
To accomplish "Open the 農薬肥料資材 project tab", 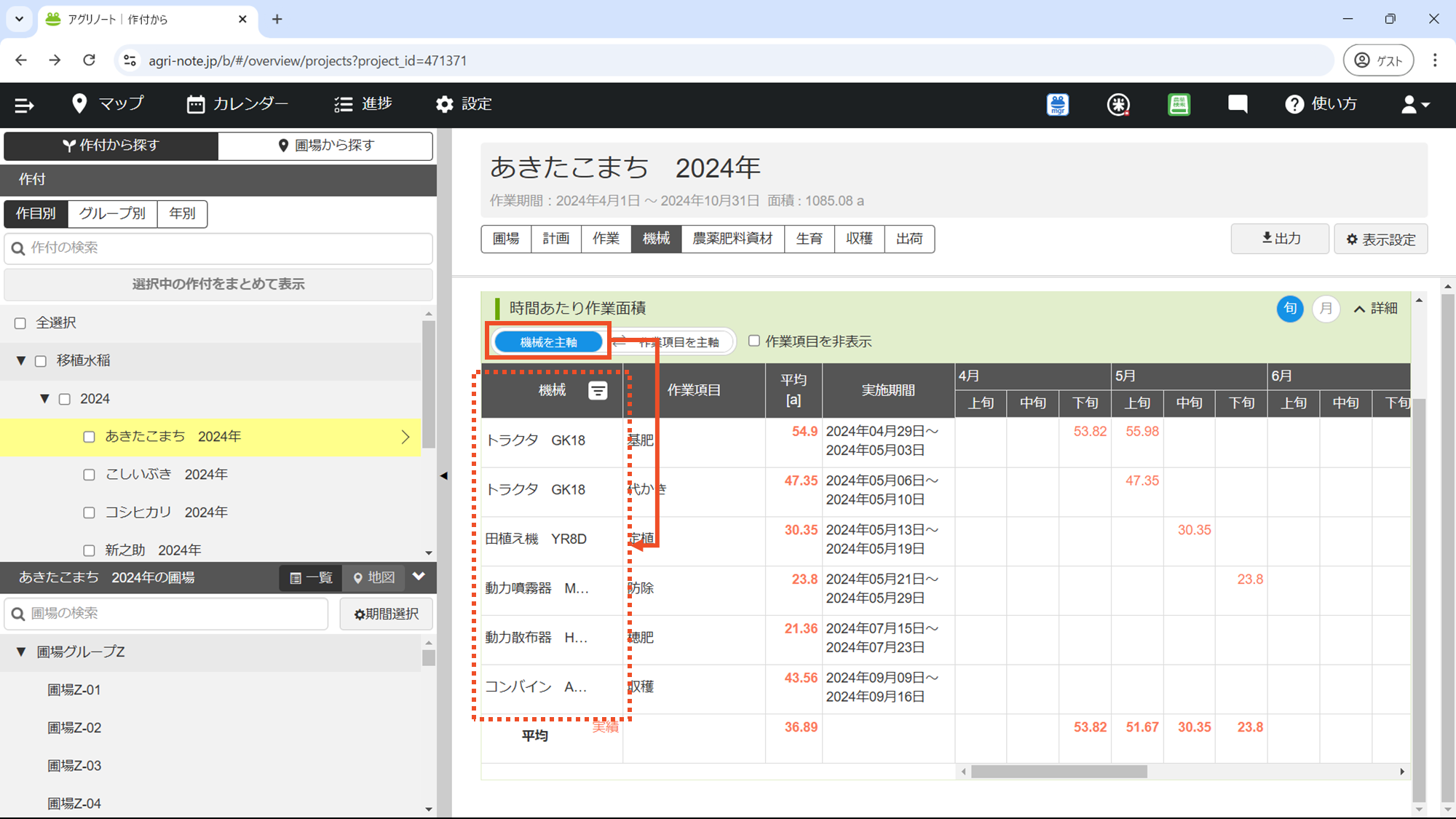I will (x=732, y=239).
